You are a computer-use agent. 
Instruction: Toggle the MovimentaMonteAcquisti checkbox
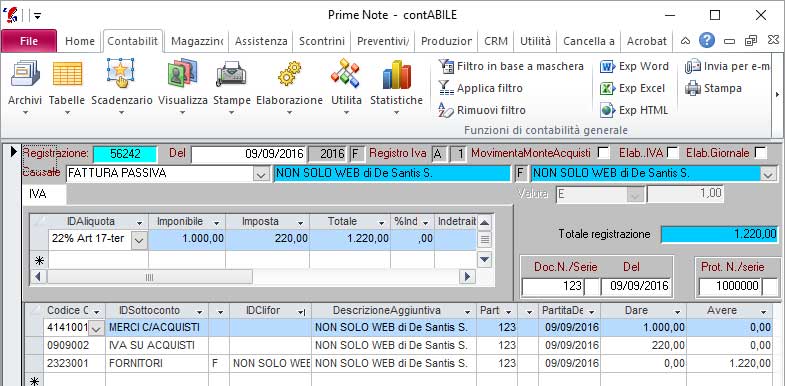tap(604, 153)
